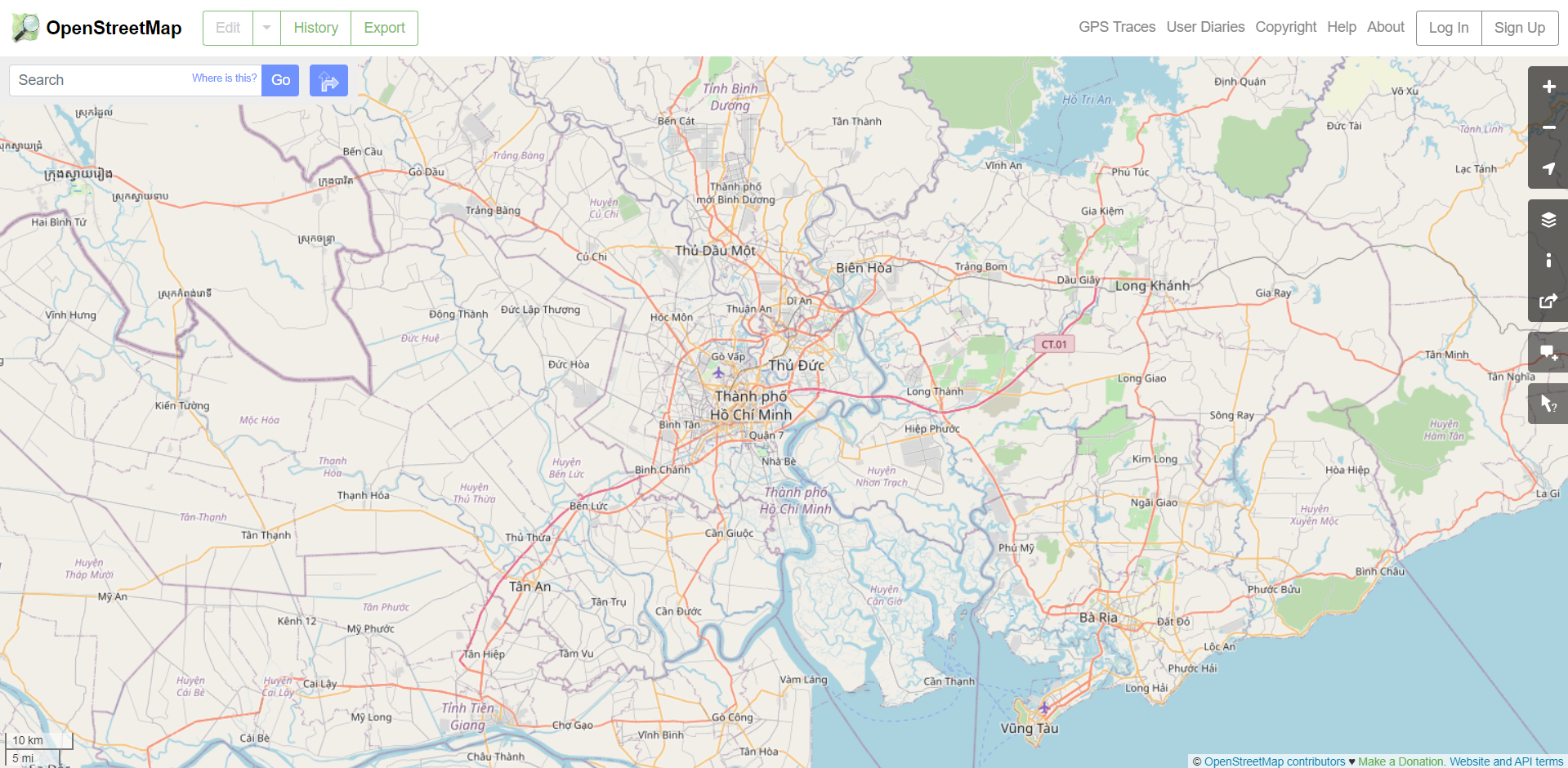
Task: Zoom out with the minus button
Action: tap(1548, 127)
